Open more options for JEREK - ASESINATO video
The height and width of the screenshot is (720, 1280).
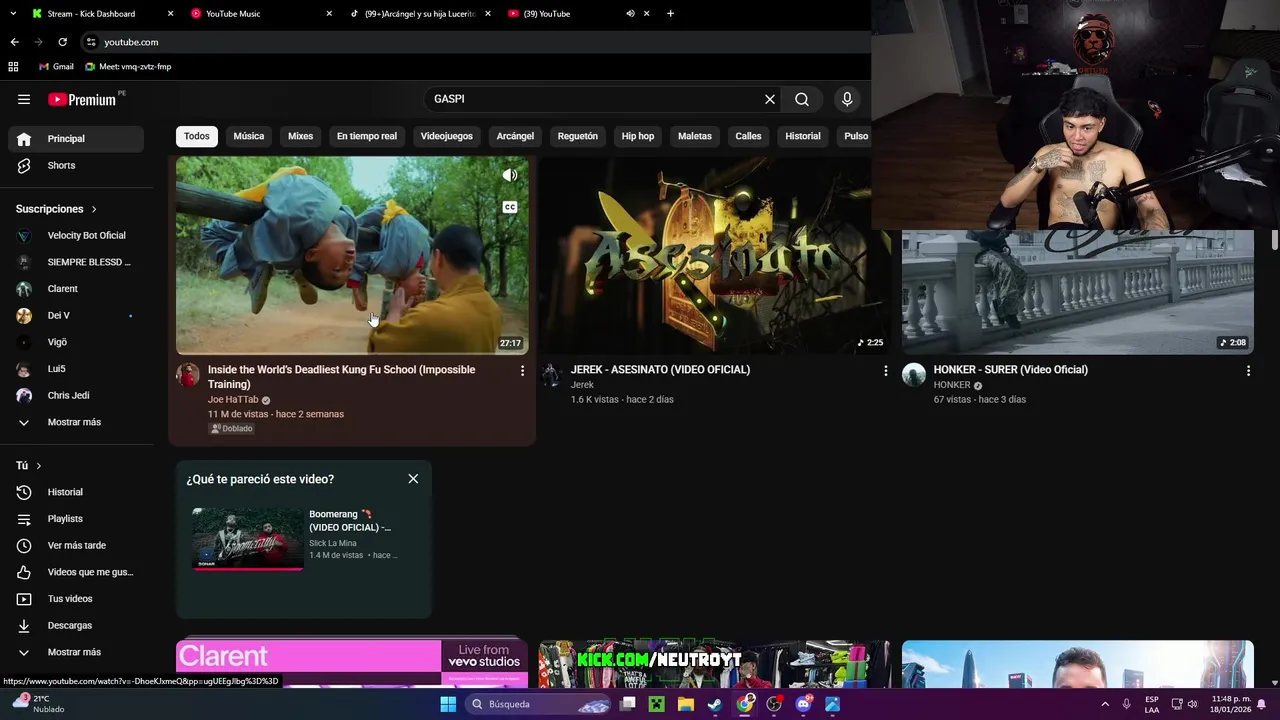885,371
